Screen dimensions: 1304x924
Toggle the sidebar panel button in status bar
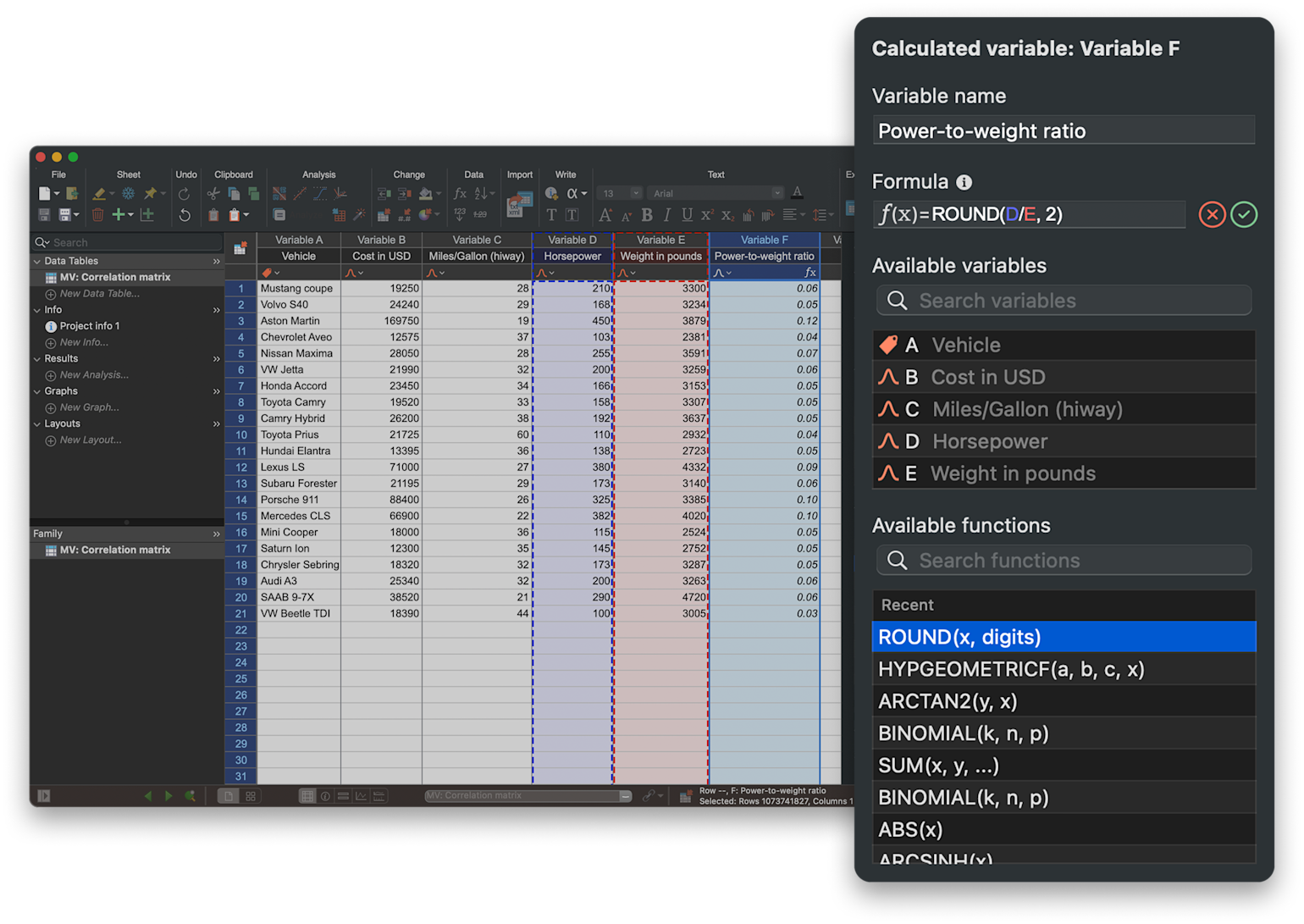point(44,796)
